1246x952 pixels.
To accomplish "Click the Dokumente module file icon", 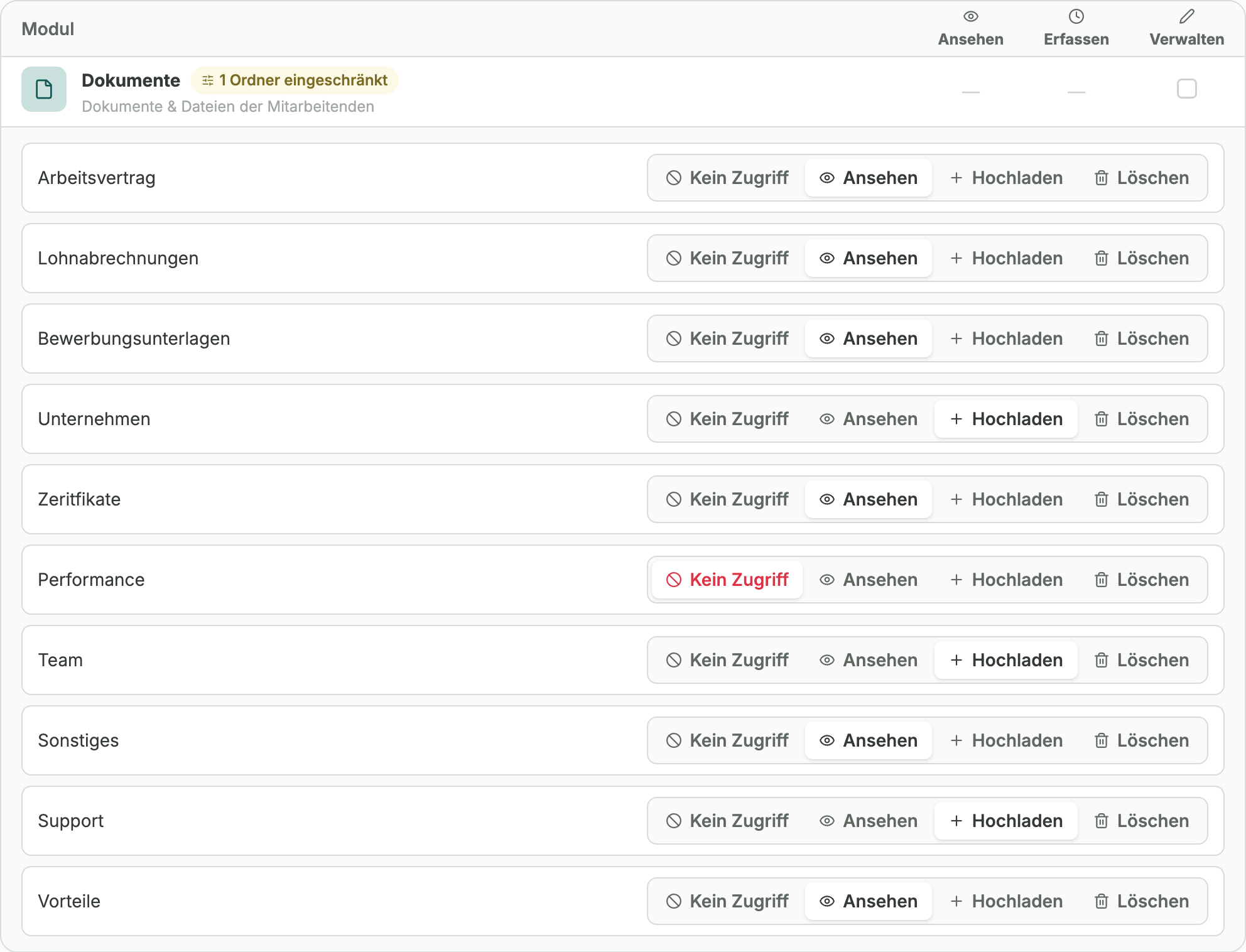I will 44,89.
